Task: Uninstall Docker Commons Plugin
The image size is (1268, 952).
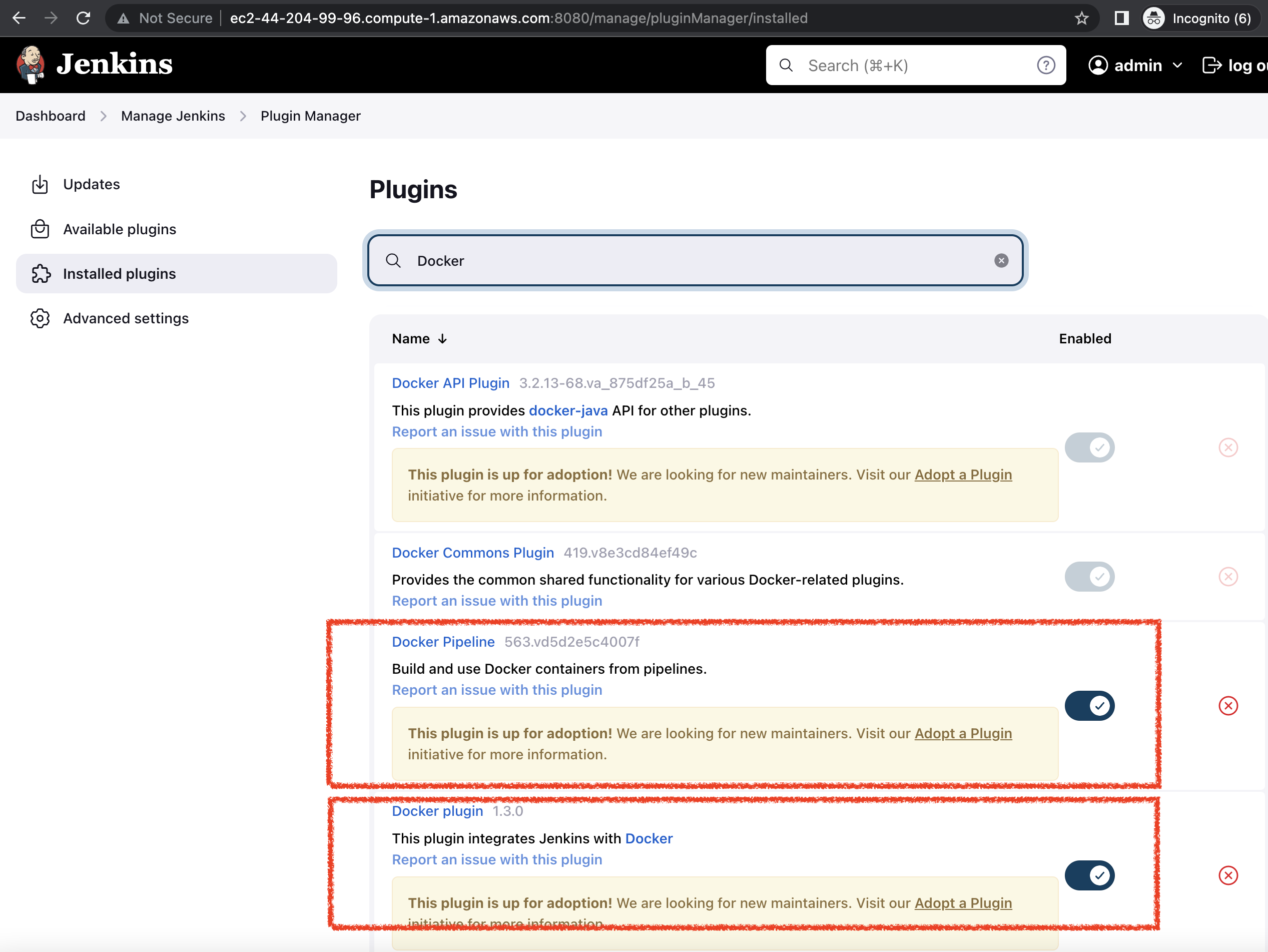Action: point(1228,577)
